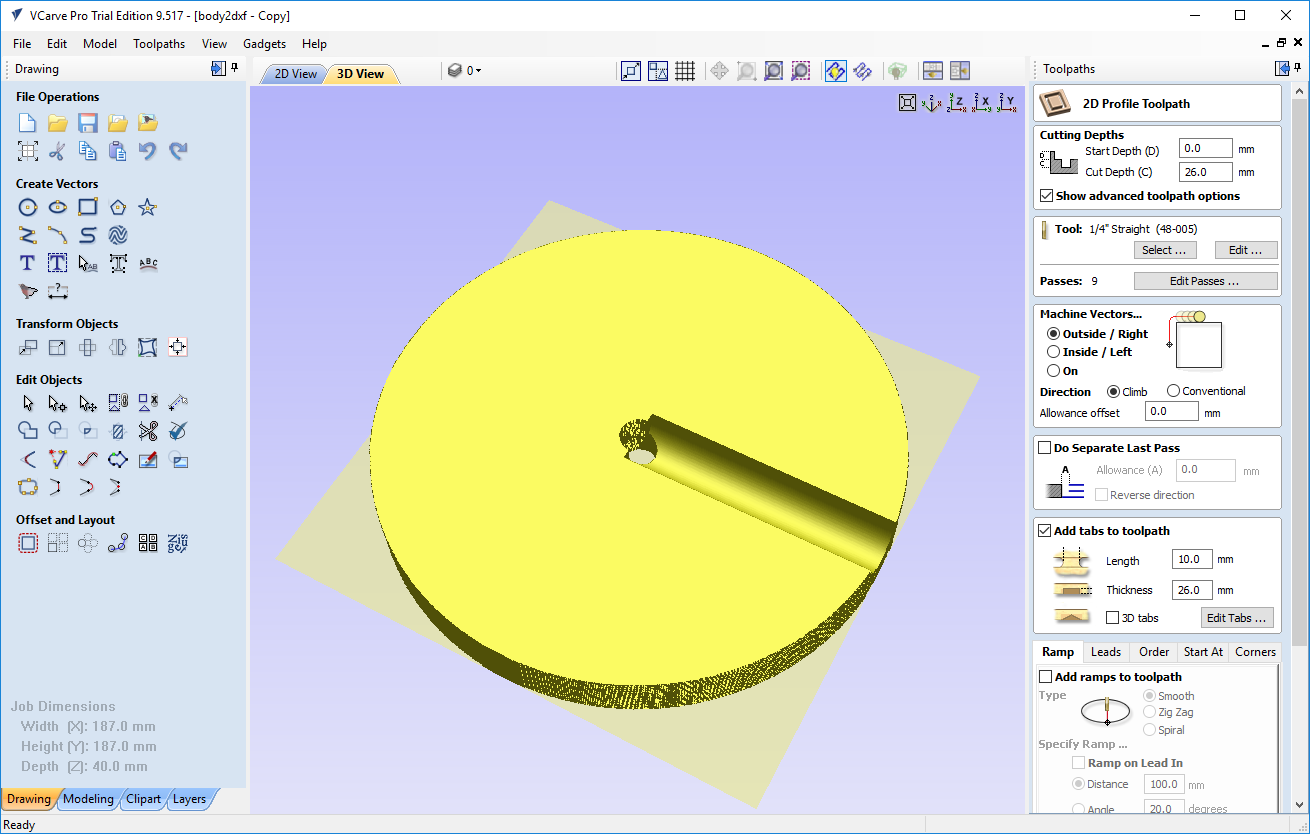Disable Add tabs to toolpath
The height and width of the screenshot is (834, 1310).
(1045, 531)
